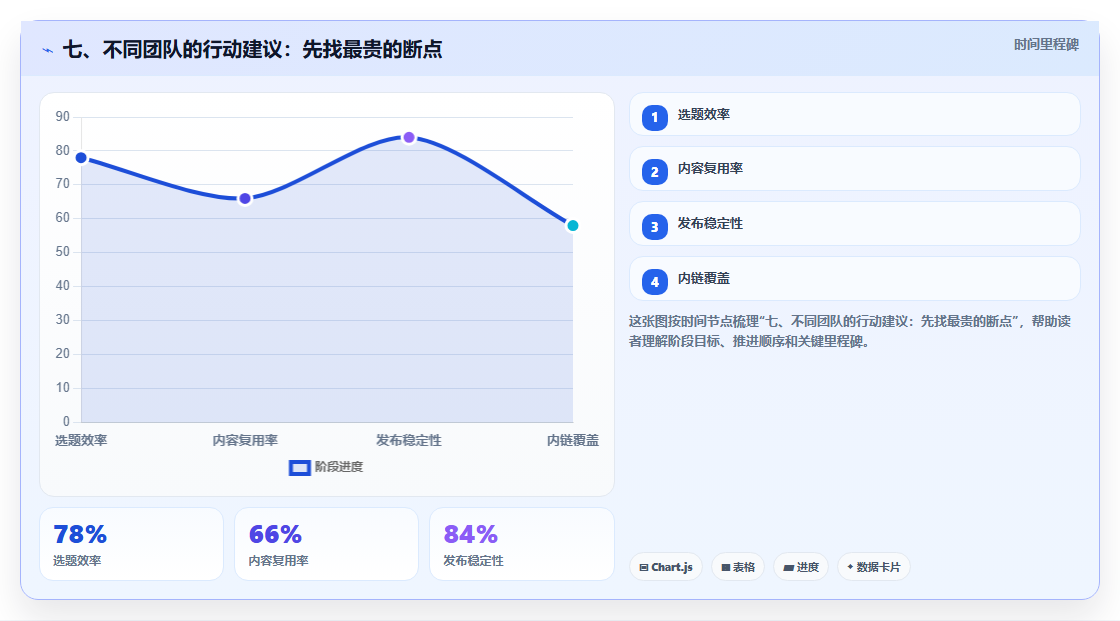Open the 内链覆盖 milestone row
The width and height of the screenshot is (1120, 621).
[854, 279]
